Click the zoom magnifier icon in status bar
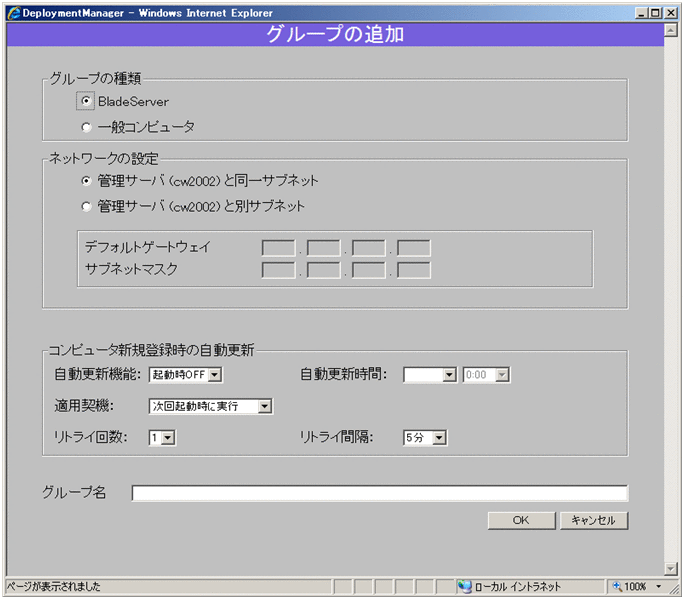Image resolution: width=685 pixels, height=600 pixels. 617,586
